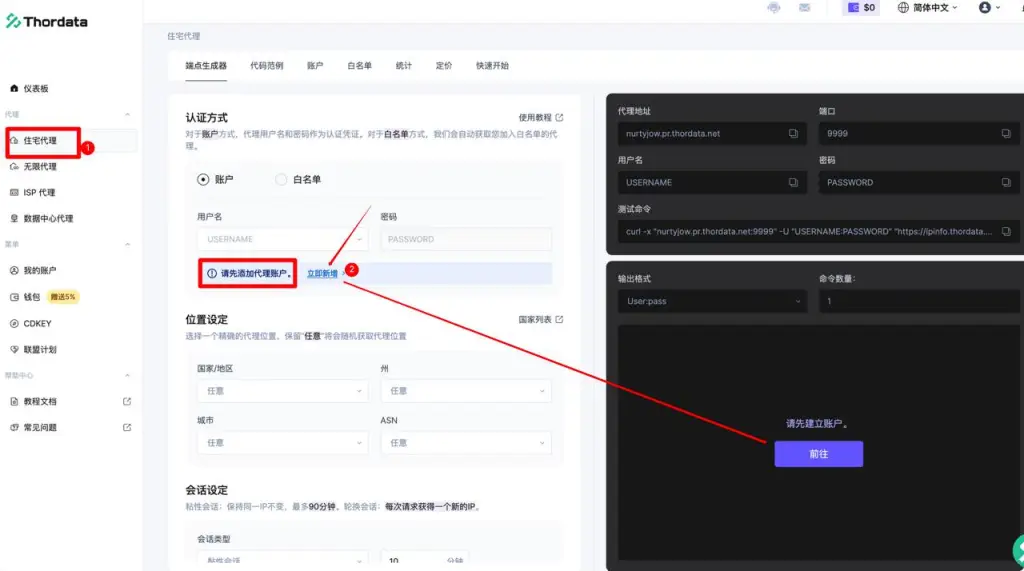Image resolution: width=1024 pixels, height=571 pixels.
Task: Select 住宅代理 in the sidebar
Action: (x=40, y=140)
